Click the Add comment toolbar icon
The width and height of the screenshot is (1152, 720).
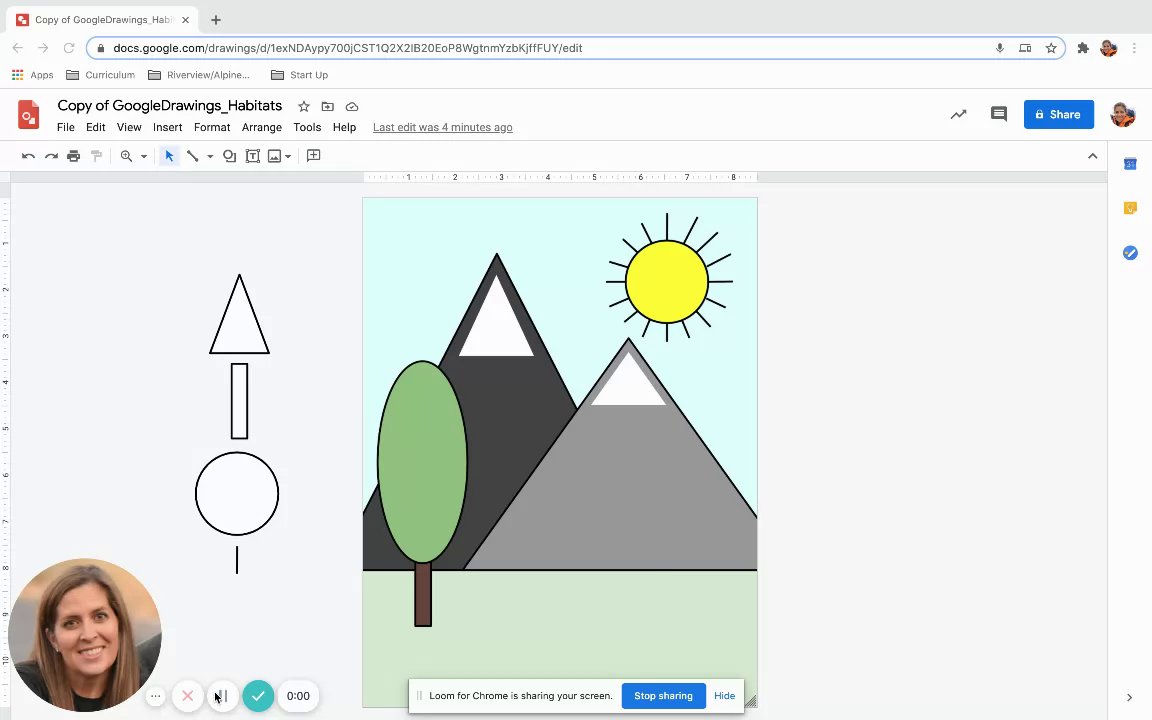coord(313,156)
